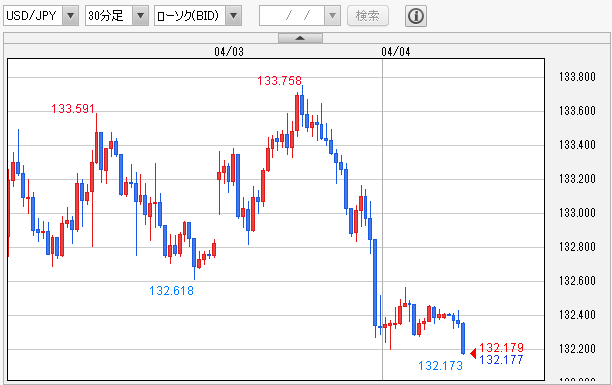
Task: Open the 30分足 timeframe dropdown
Action: click(x=117, y=16)
